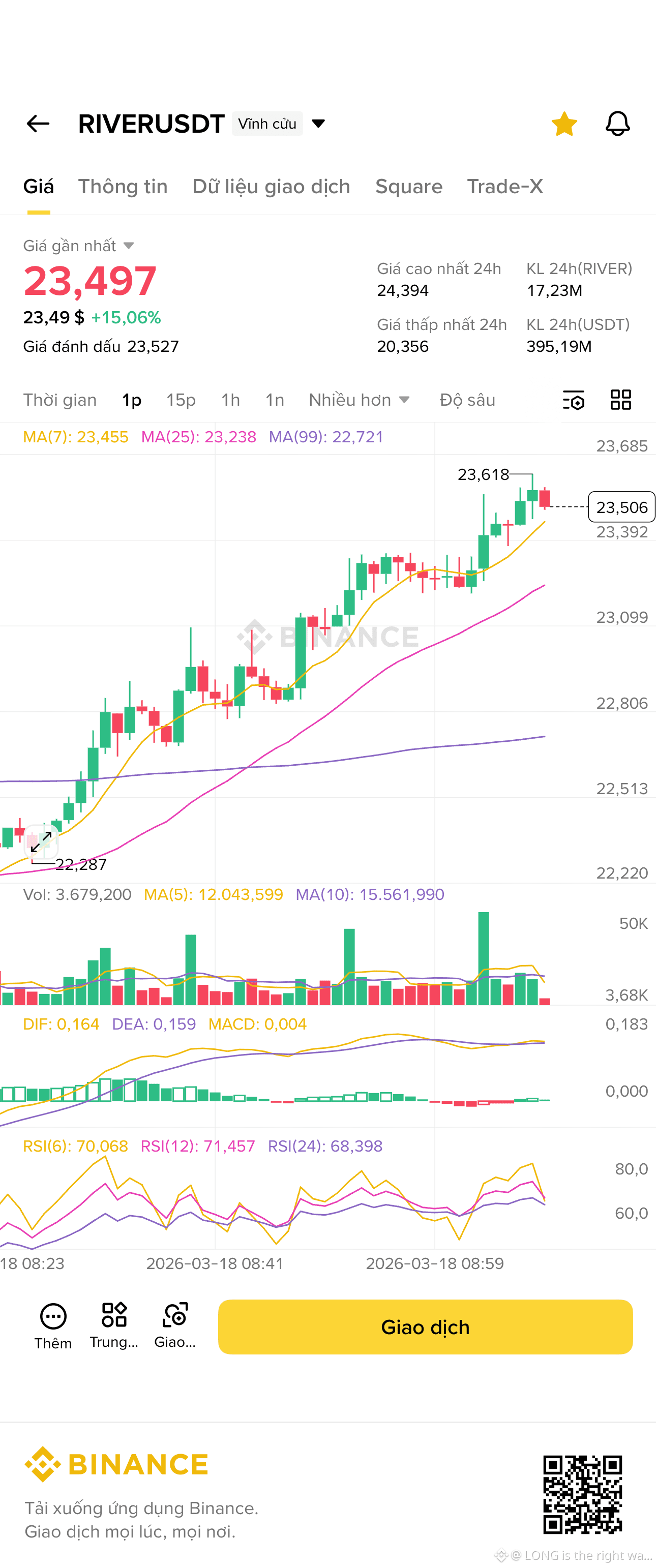Image resolution: width=656 pixels, height=1568 pixels.
Task: Click the current price tag 23,506
Action: point(621,507)
